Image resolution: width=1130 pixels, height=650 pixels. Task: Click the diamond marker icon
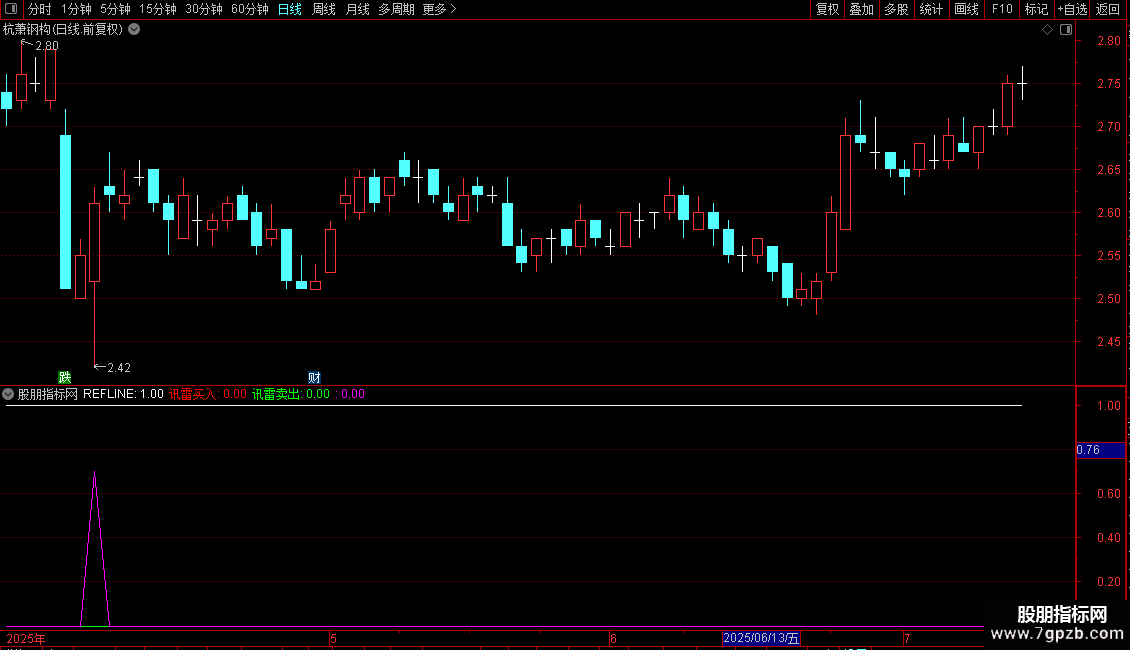click(1048, 30)
